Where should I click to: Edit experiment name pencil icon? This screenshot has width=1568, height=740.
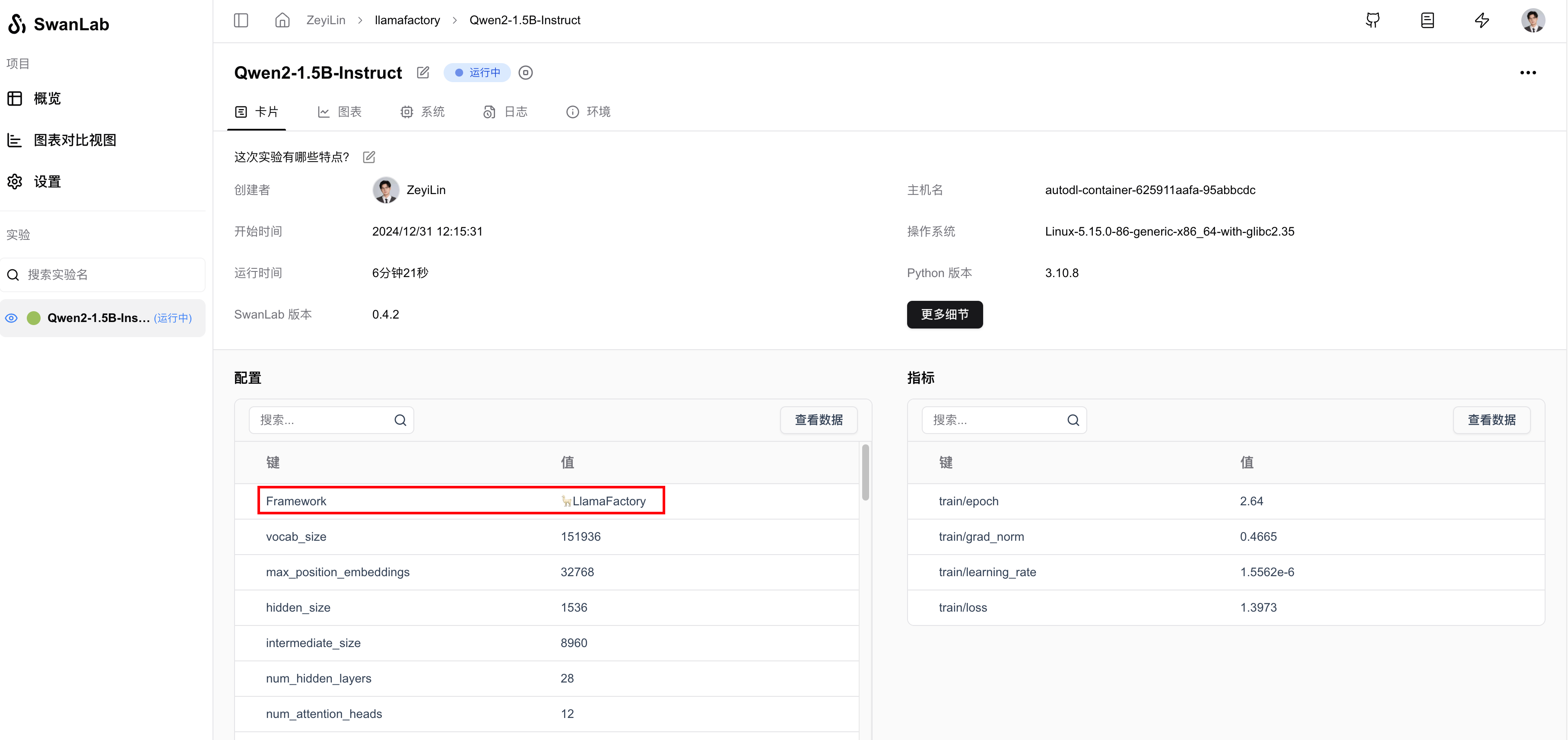tap(423, 73)
